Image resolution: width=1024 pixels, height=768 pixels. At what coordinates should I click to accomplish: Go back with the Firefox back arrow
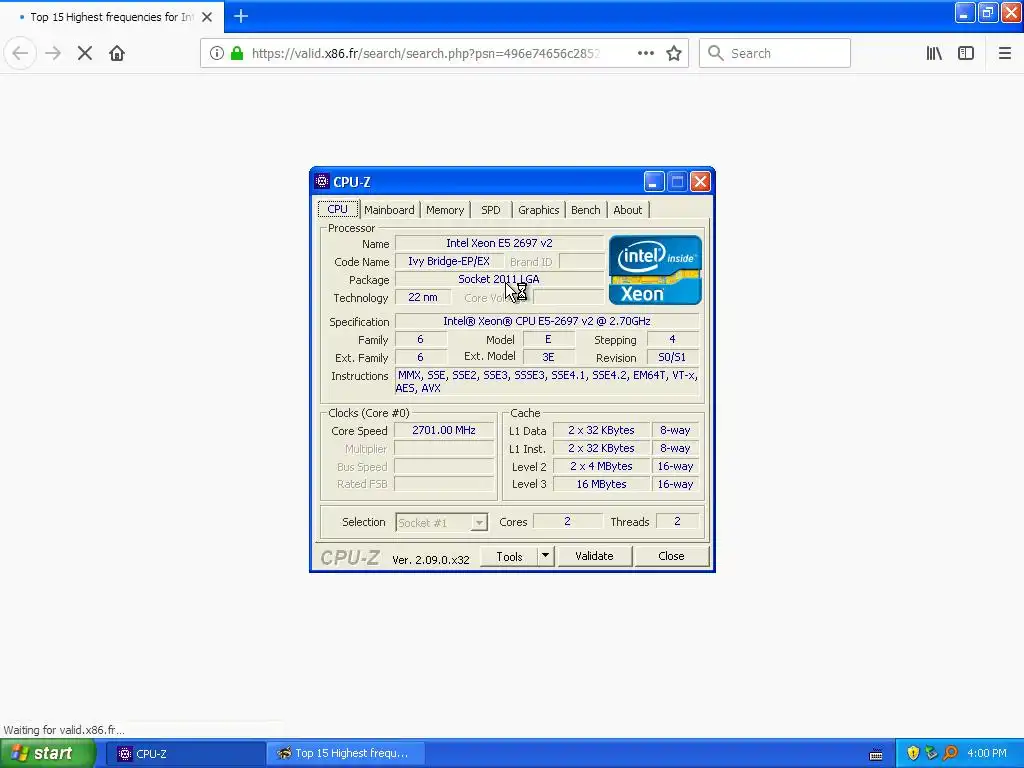pos(20,54)
